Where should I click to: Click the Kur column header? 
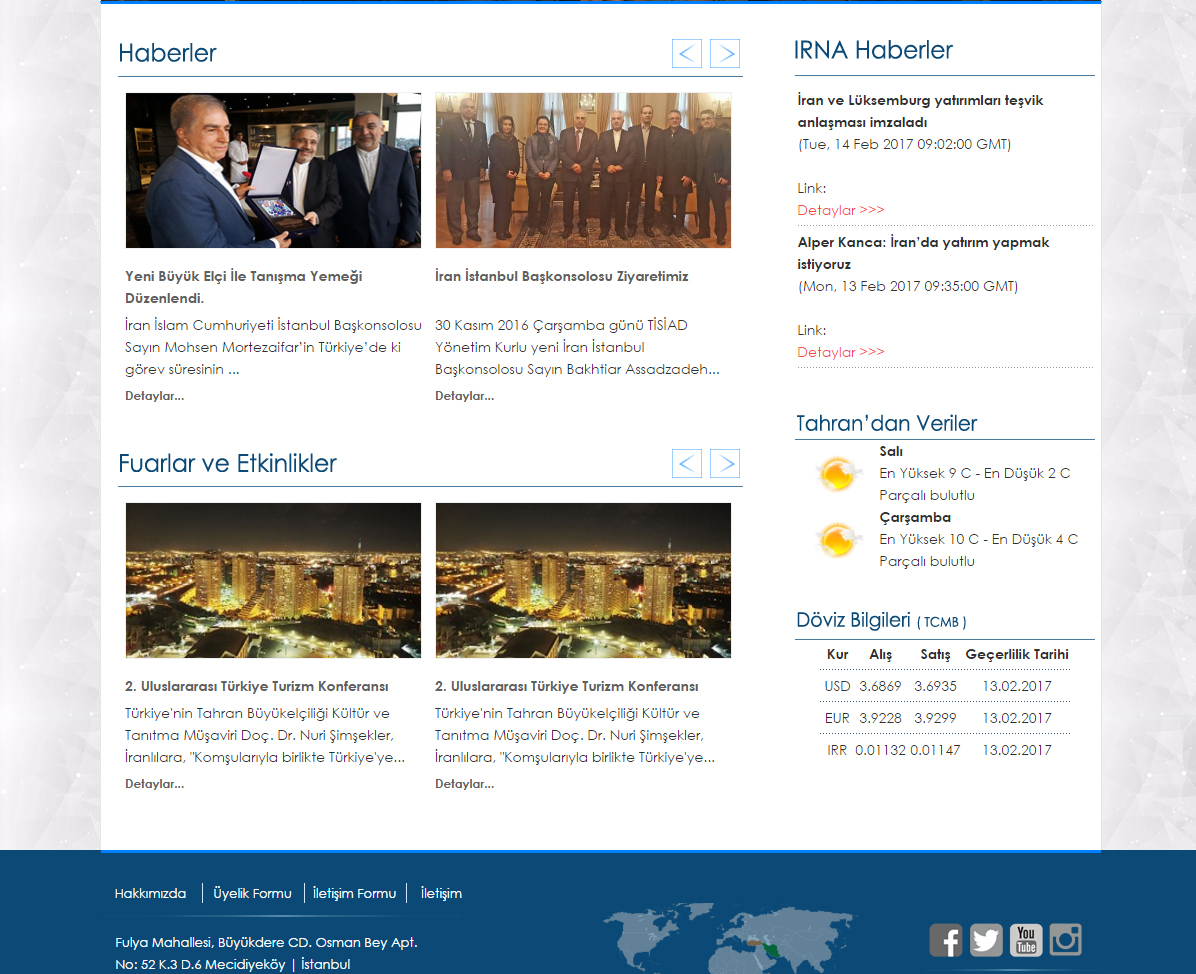point(838,654)
